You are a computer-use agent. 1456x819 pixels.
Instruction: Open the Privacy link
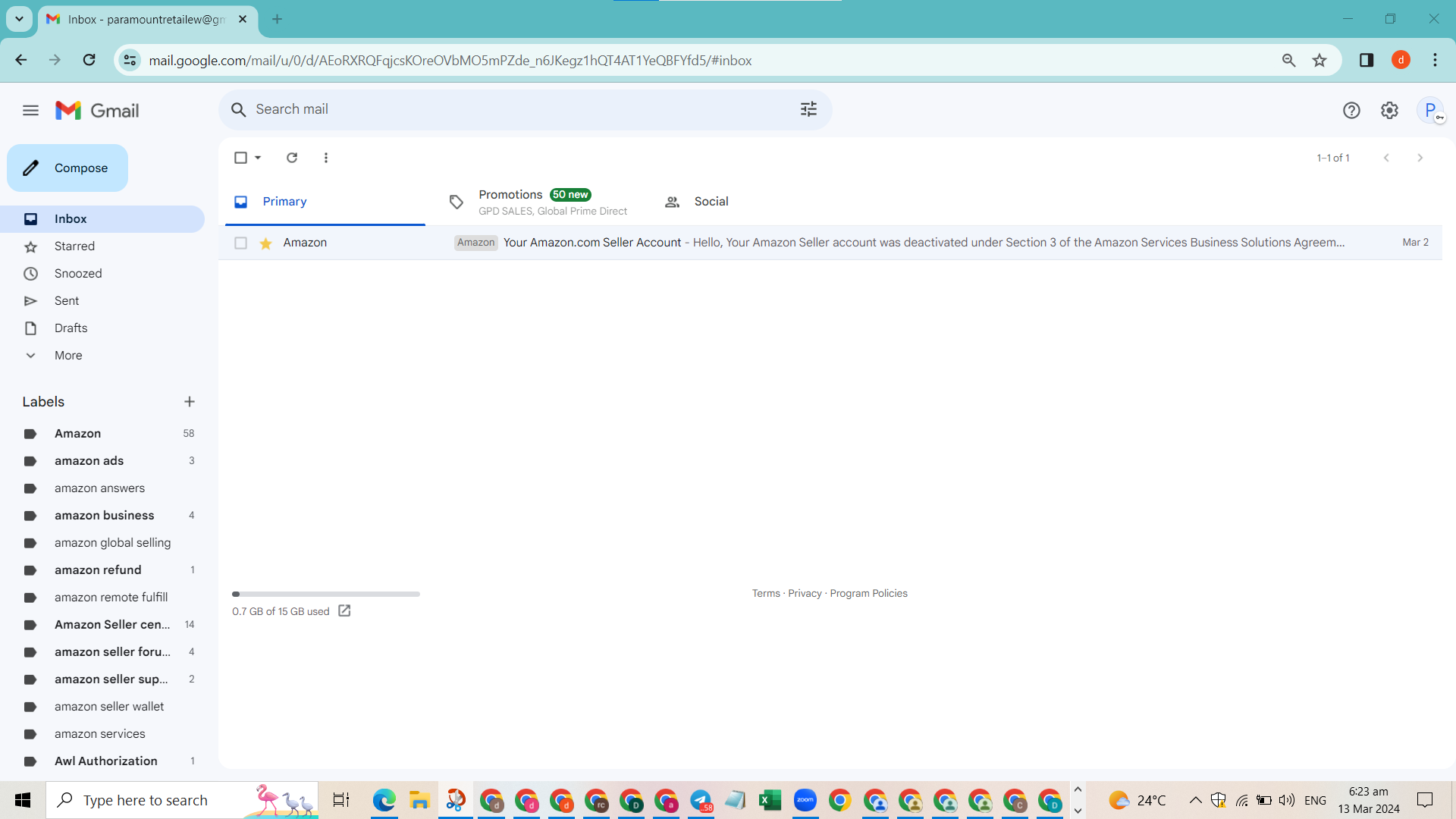[x=805, y=594]
